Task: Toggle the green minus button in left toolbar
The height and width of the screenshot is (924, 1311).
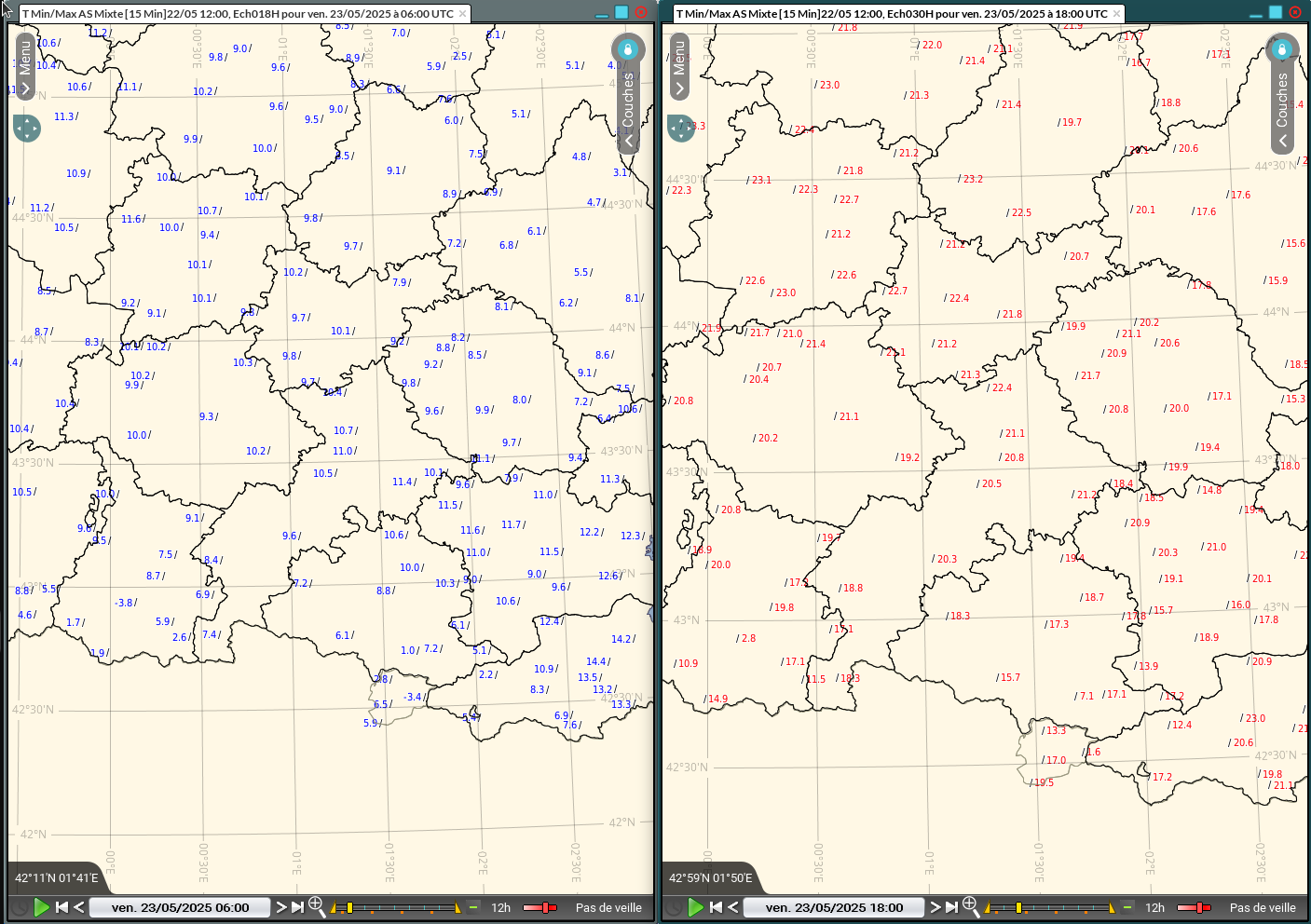Action: tap(473, 907)
